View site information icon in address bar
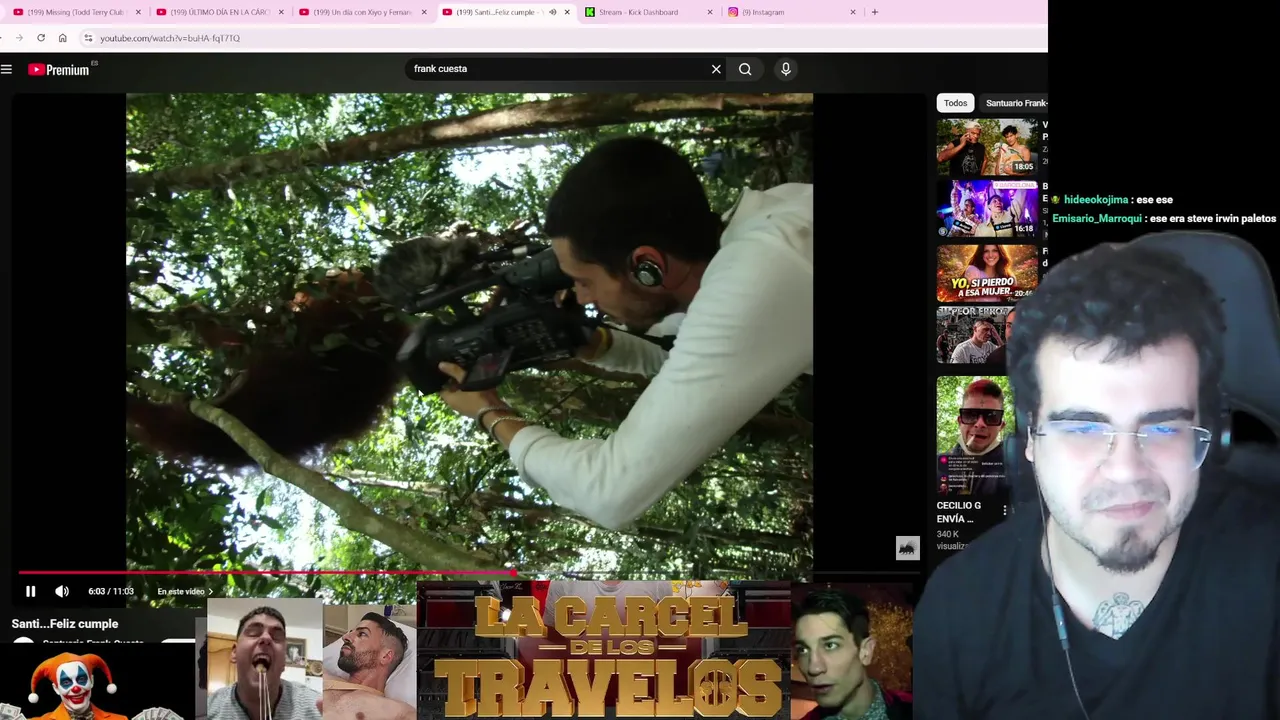 [x=88, y=38]
